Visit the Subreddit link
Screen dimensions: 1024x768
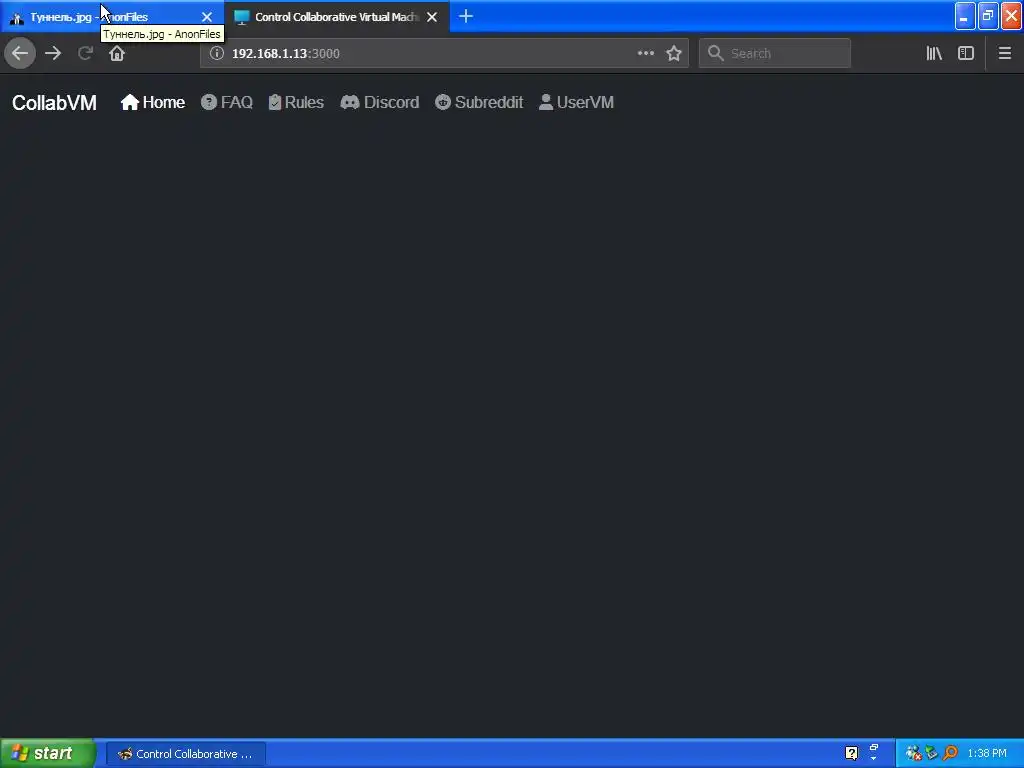(479, 103)
